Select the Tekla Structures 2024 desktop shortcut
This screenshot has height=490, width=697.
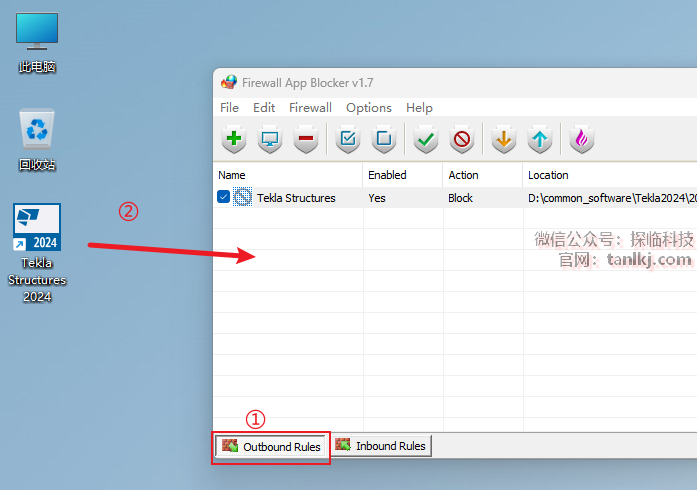37,253
